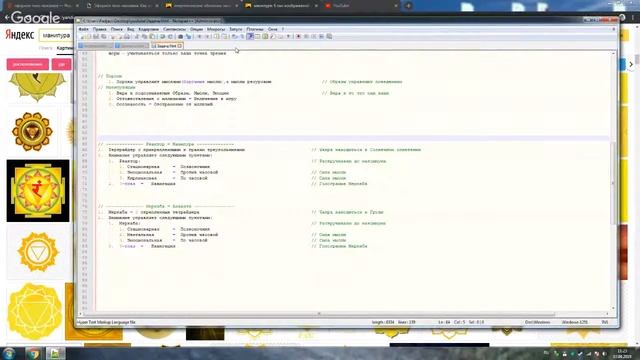This screenshot has width=640, height=360.
Task: Open the Опции menu
Action: [196, 29]
